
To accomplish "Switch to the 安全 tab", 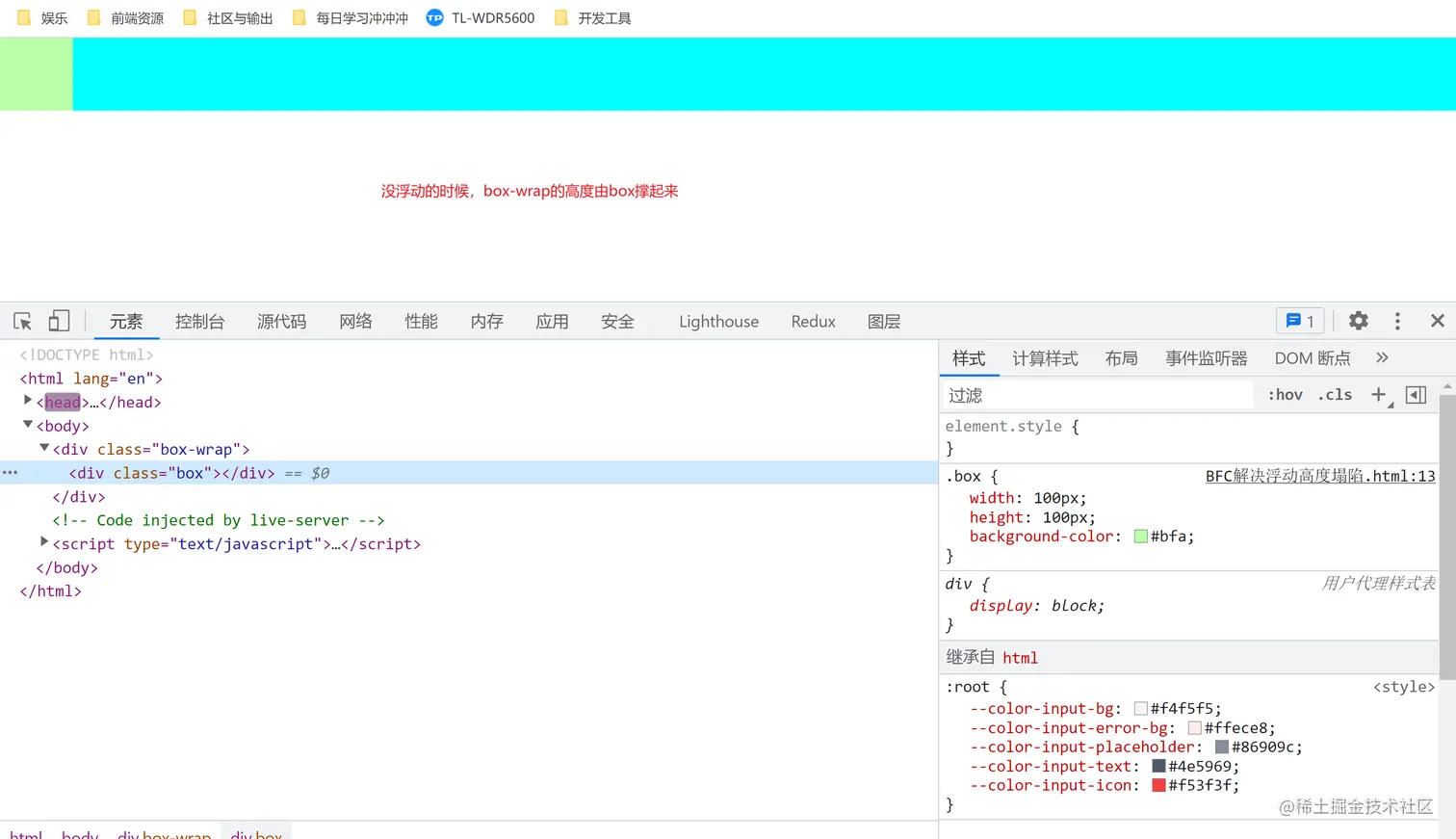I will coord(618,321).
